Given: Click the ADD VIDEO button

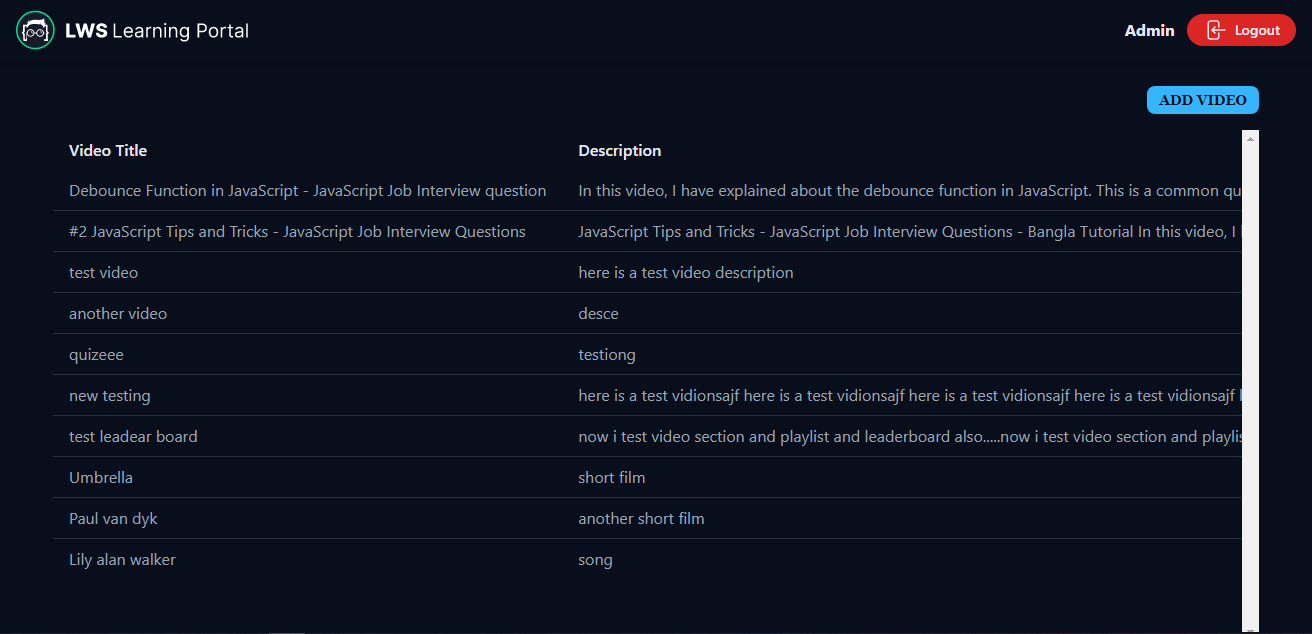Looking at the screenshot, I should click(1202, 100).
